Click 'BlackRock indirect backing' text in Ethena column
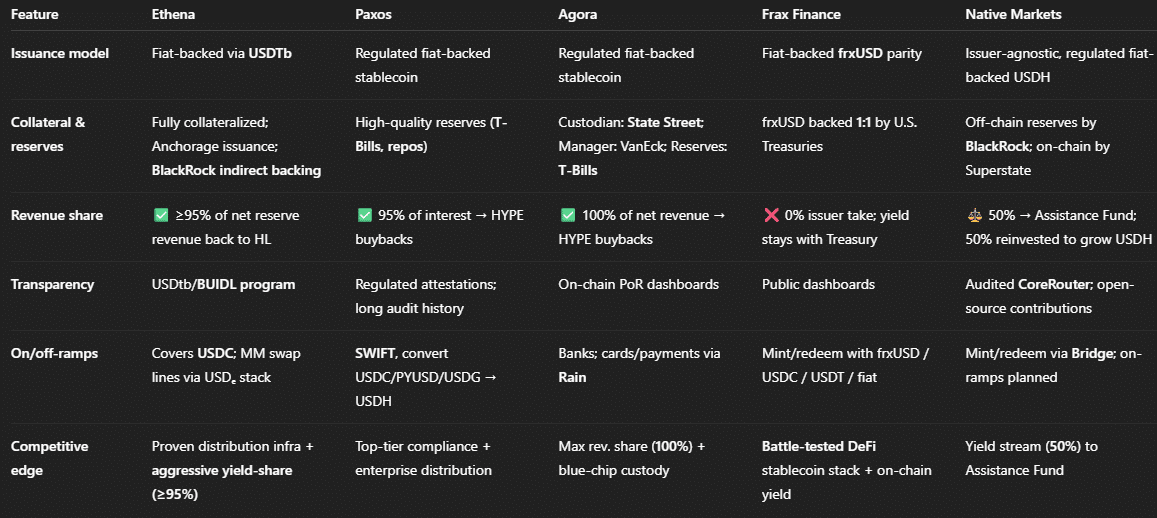1157x518 pixels. pyautogui.click(x=236, y=170)
